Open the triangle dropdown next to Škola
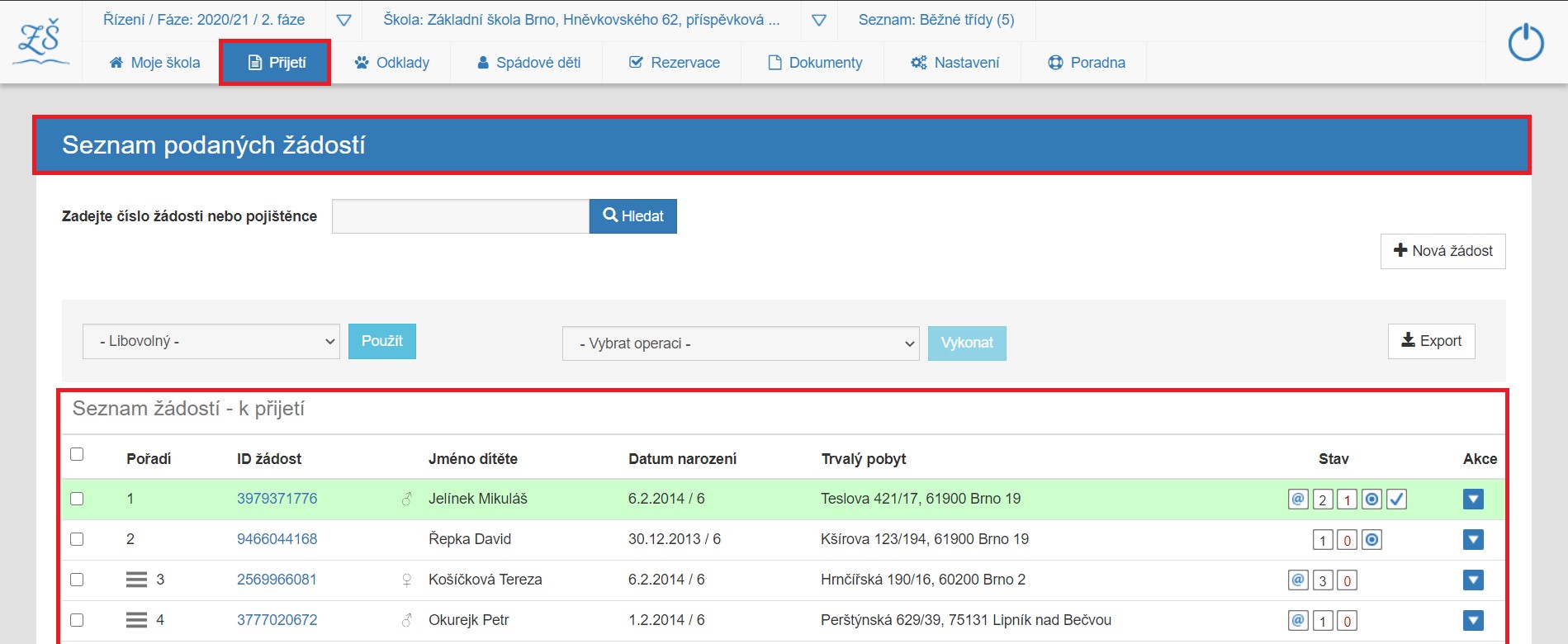Viewport: 1568px width, 644px height. (x=819, y=21)
